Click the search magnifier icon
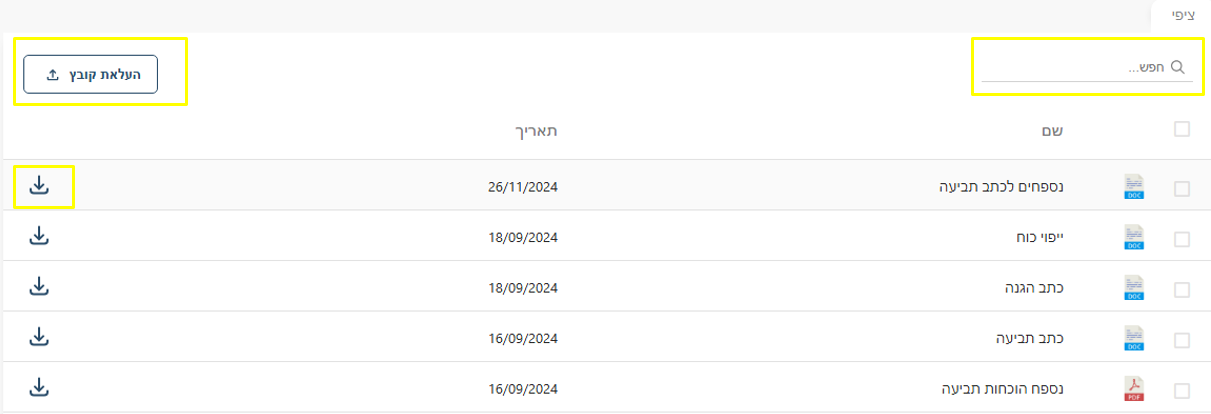Screen dimensions: 1211x414 pos(1177,67)
